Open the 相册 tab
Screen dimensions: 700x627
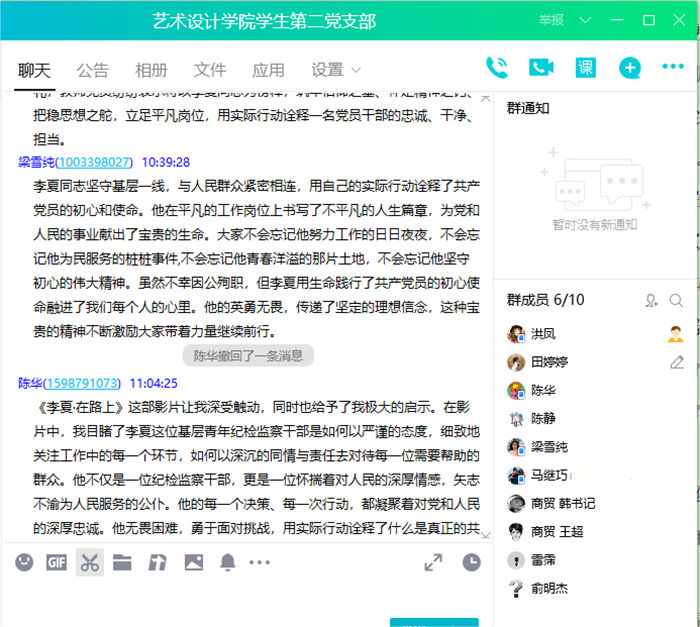click(x=151, y=70)
